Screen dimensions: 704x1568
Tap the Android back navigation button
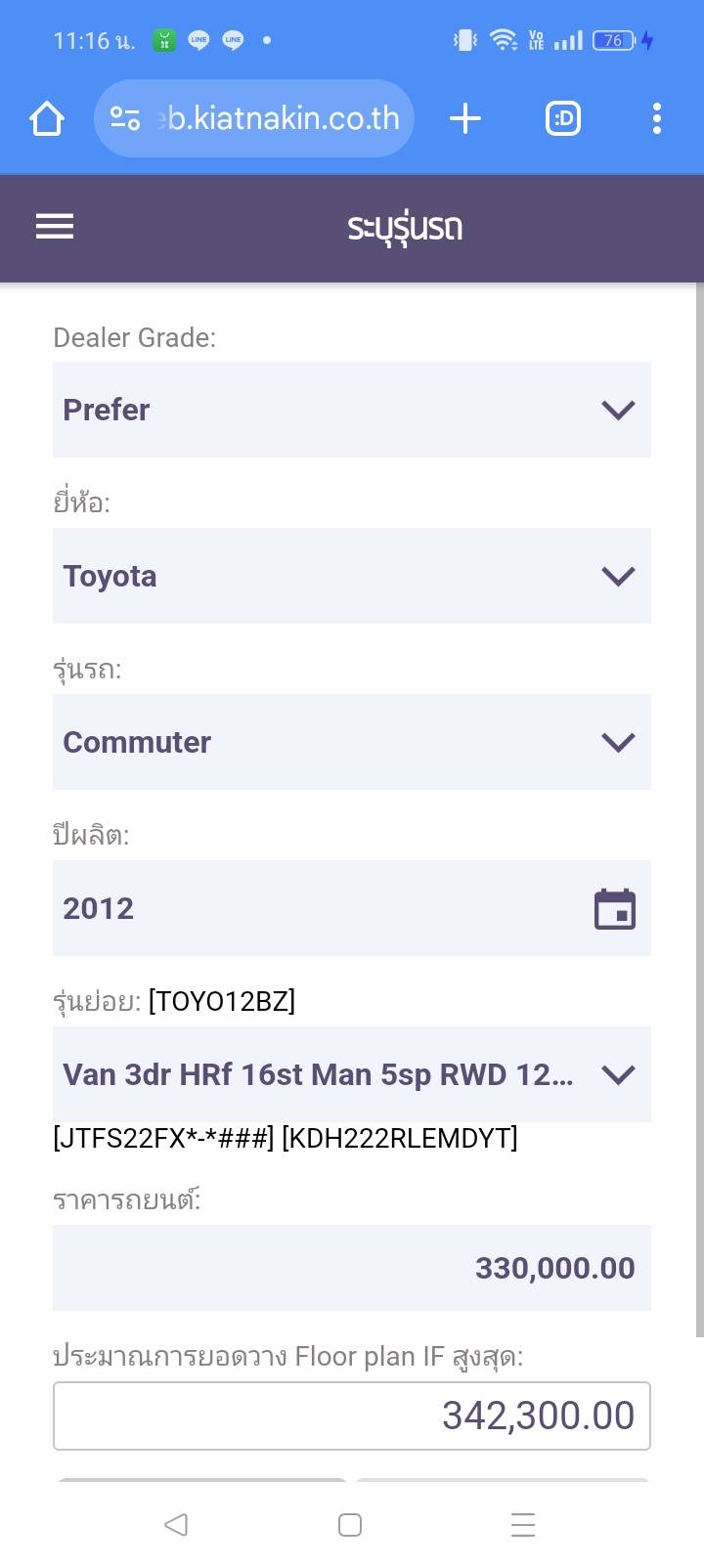click(176, 1524)
